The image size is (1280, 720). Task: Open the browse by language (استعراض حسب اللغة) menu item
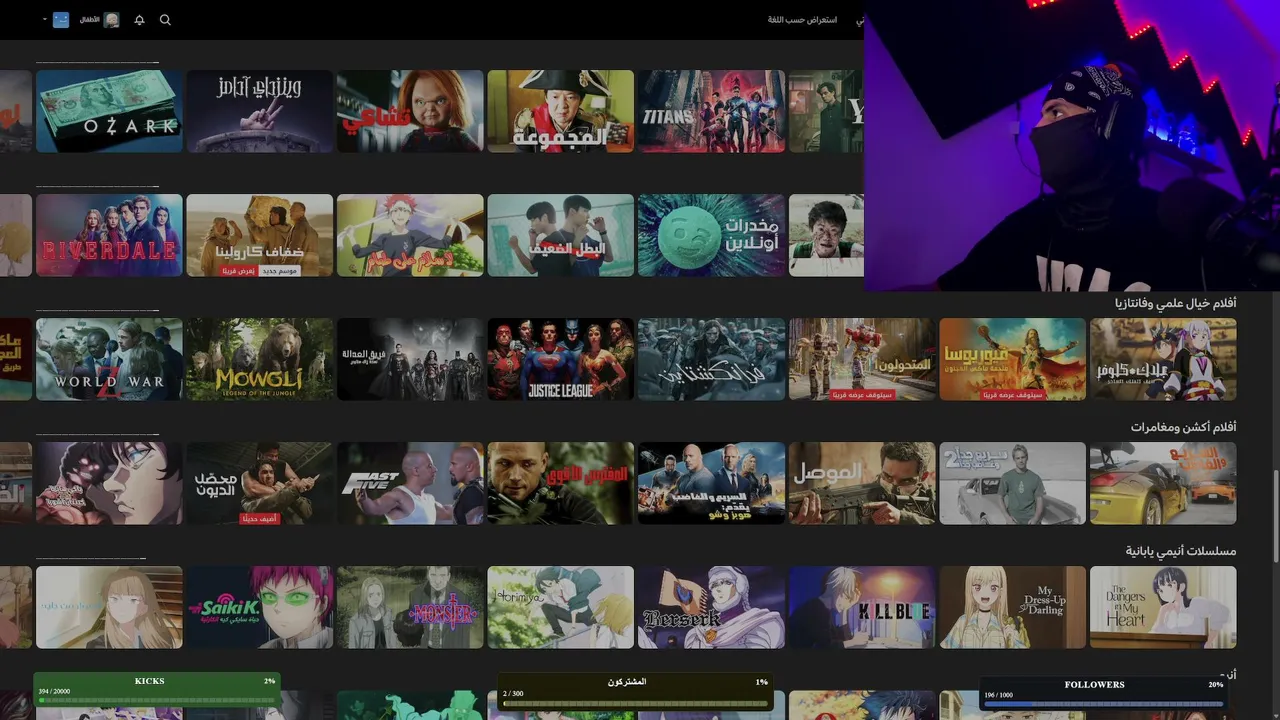(802, 20)
